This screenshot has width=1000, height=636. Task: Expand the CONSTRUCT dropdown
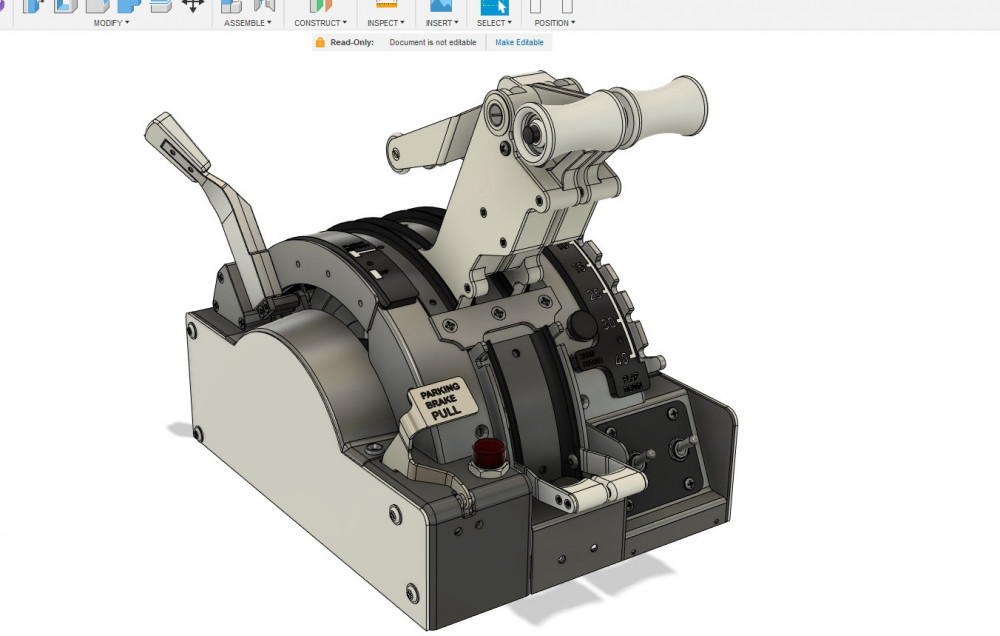pyautogui.click(x=320, y=22)
